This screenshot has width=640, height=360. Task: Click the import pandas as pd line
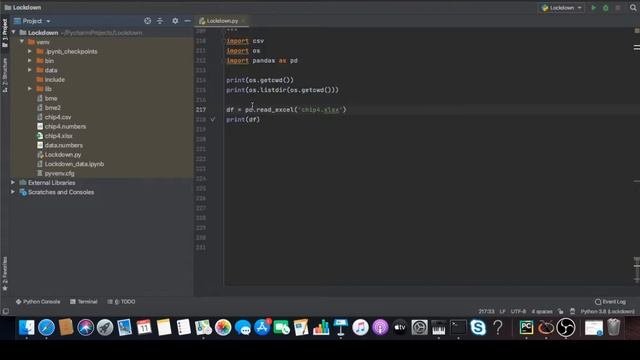(262, 60)
